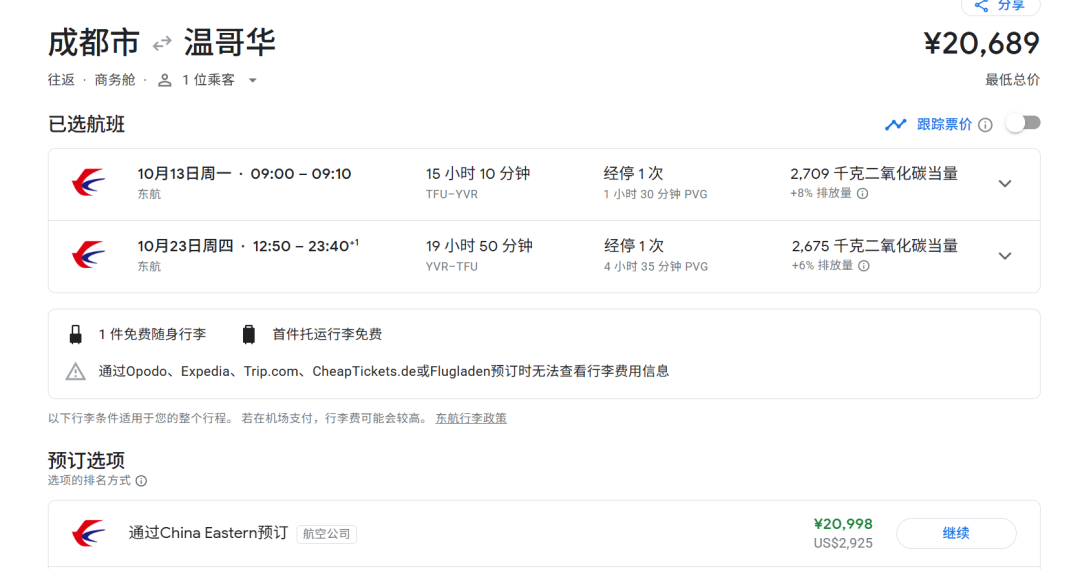Click the emissions info icon beside +6%
The width and height of the screenshot is (1080, 569).
tap(864, 266)
